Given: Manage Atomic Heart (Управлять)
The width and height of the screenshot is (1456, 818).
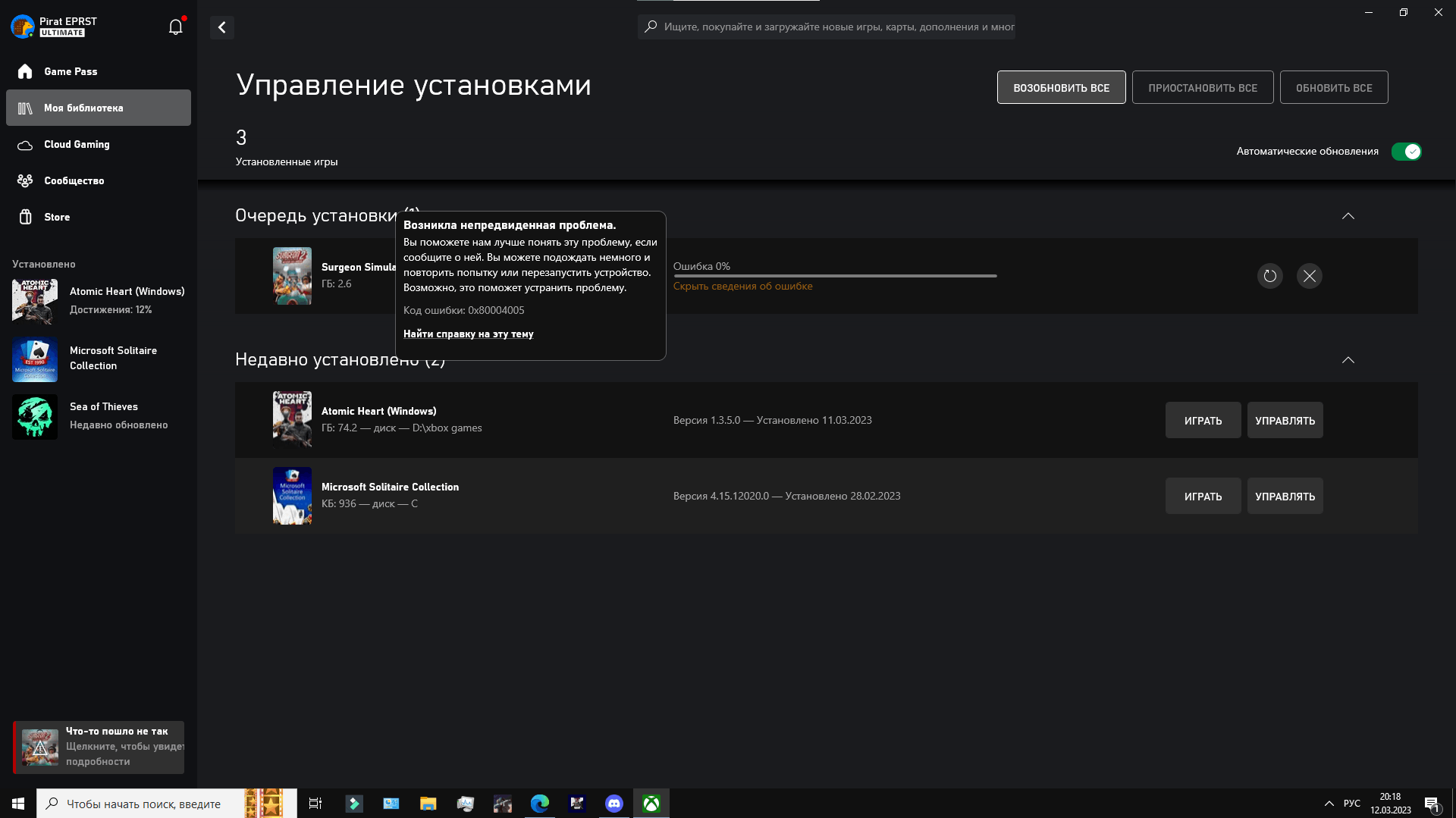Looking at the screenshot, I should click(1285, 421).
